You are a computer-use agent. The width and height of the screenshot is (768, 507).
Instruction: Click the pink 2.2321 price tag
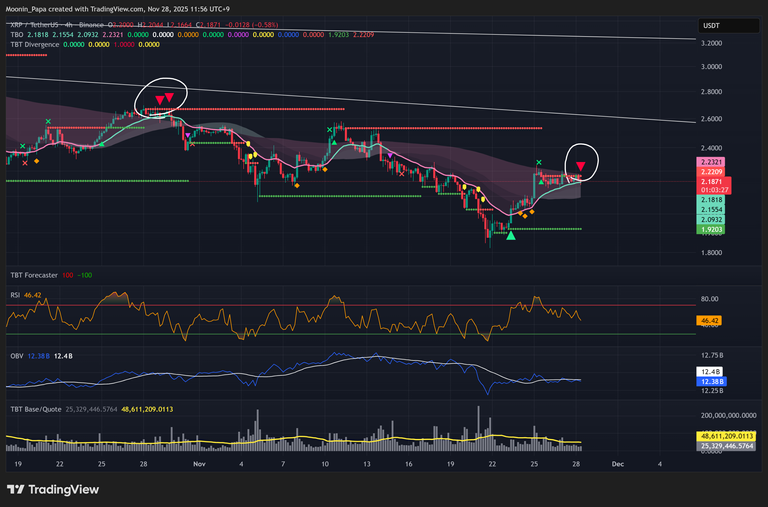click(x=711, y=162)
